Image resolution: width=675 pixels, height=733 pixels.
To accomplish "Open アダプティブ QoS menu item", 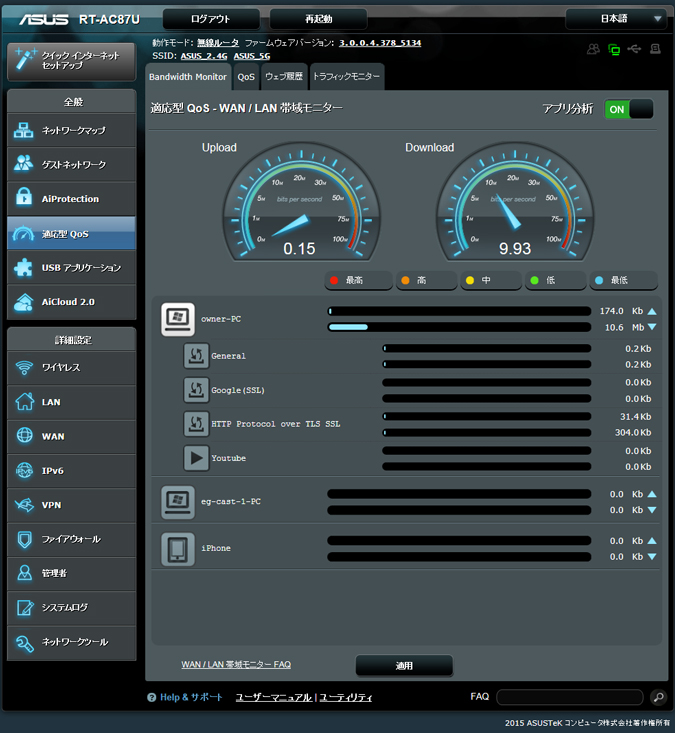I will tap(72, 233).
